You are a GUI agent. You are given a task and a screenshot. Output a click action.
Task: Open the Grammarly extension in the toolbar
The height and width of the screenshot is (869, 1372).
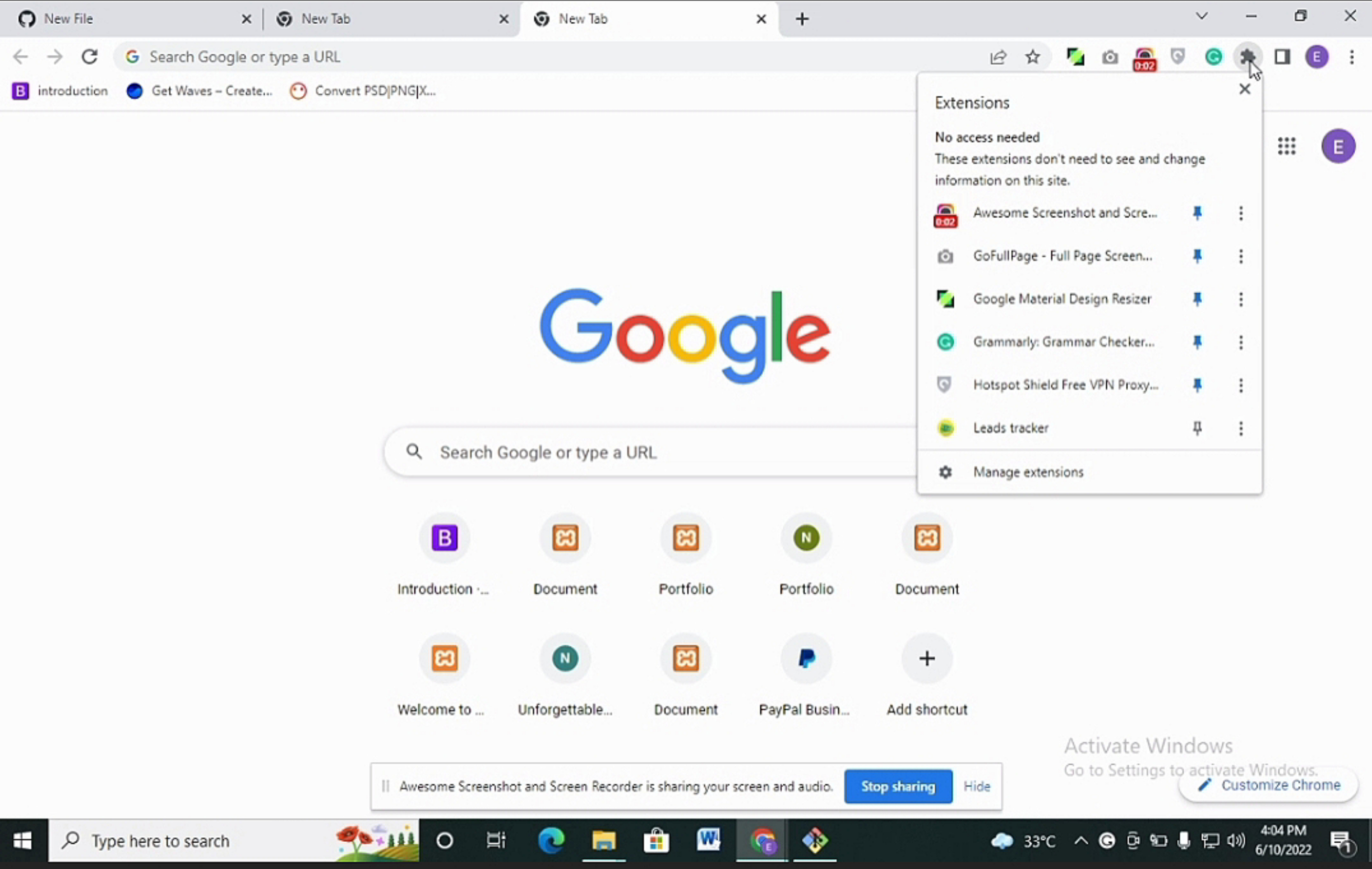coord(1213,57)
